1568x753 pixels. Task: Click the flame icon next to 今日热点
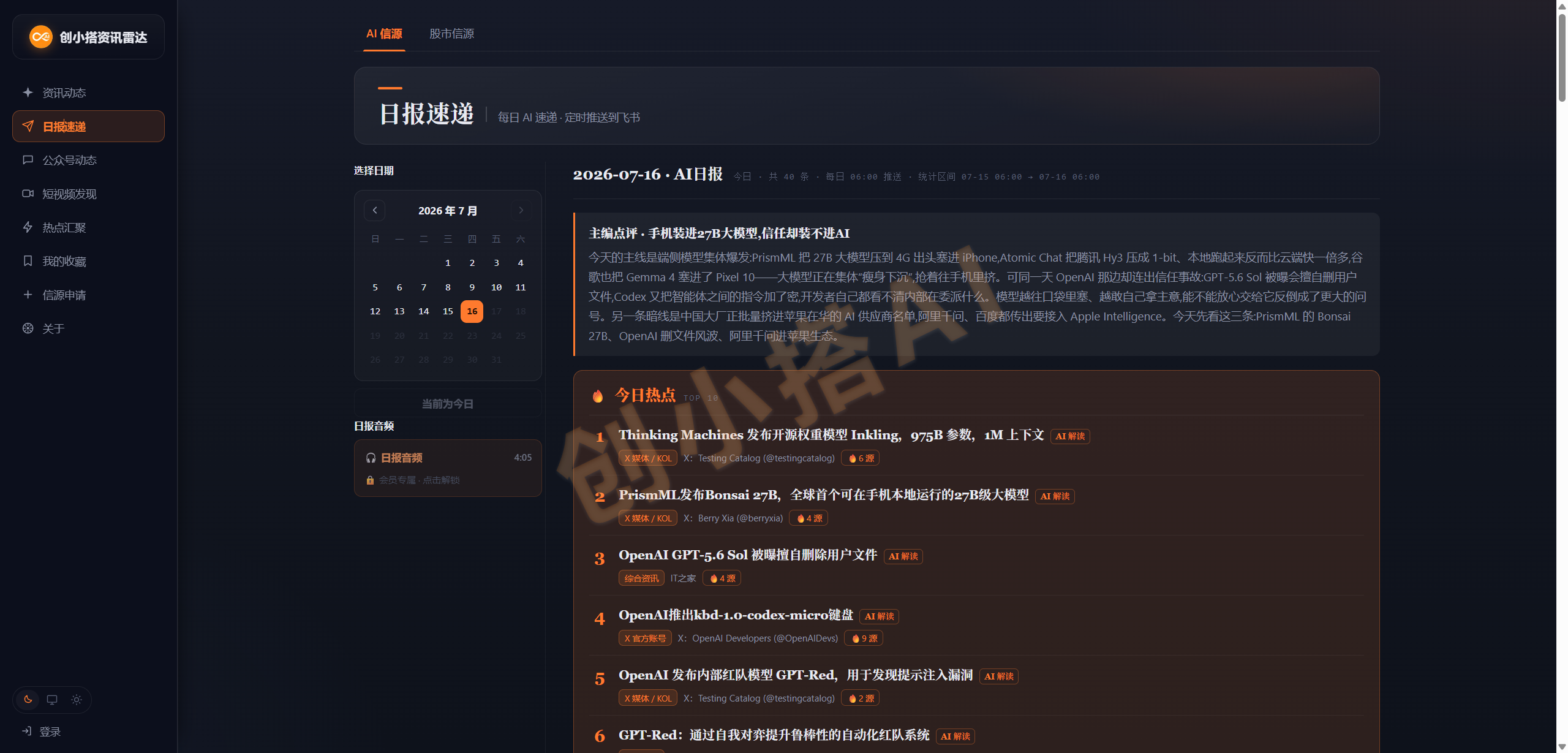pyautogui.click(x=598, y=396)
